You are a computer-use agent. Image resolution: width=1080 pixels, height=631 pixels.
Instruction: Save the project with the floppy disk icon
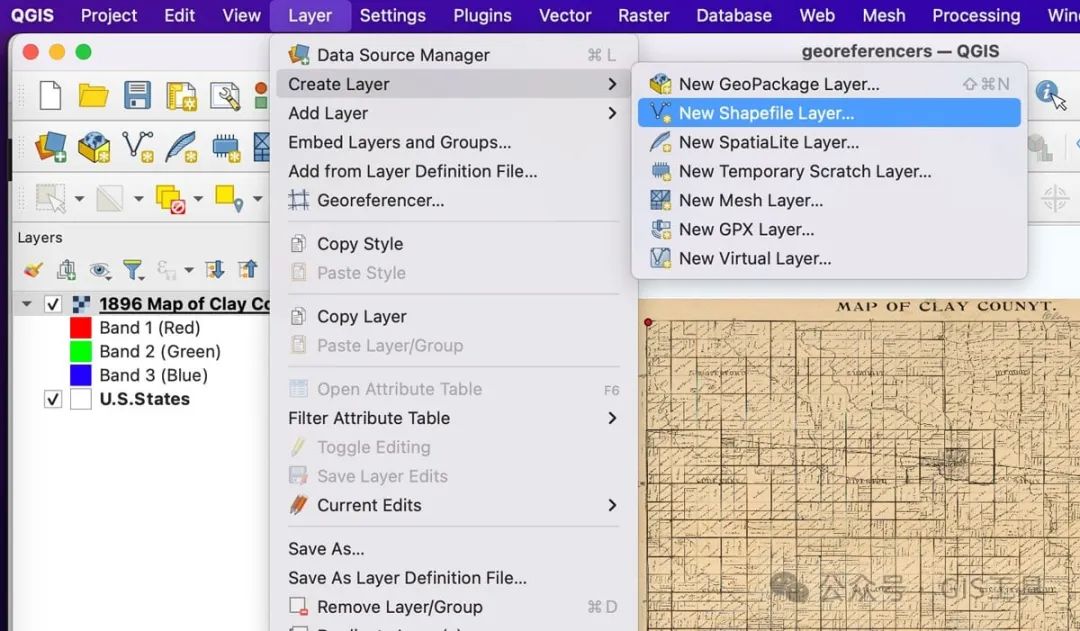137,95
